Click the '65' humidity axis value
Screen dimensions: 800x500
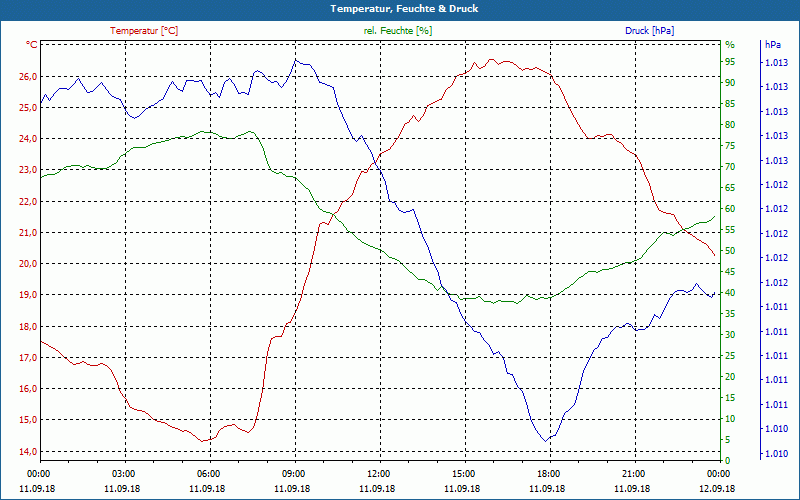(x=730, y=188)
